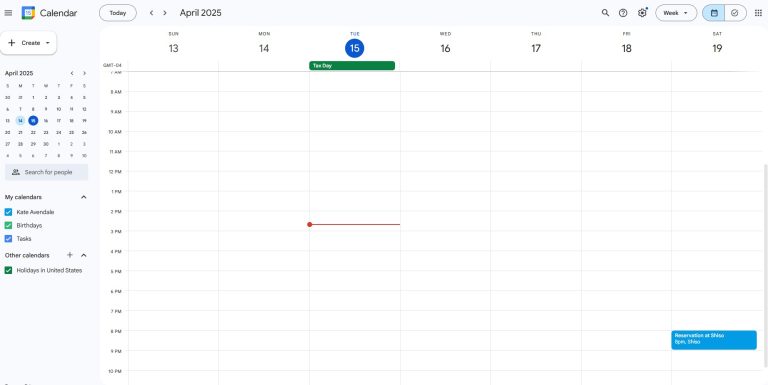The height and width of the screenshot is (385, 768).
Task: Click the Today button
Action: (x=118, y=13)
